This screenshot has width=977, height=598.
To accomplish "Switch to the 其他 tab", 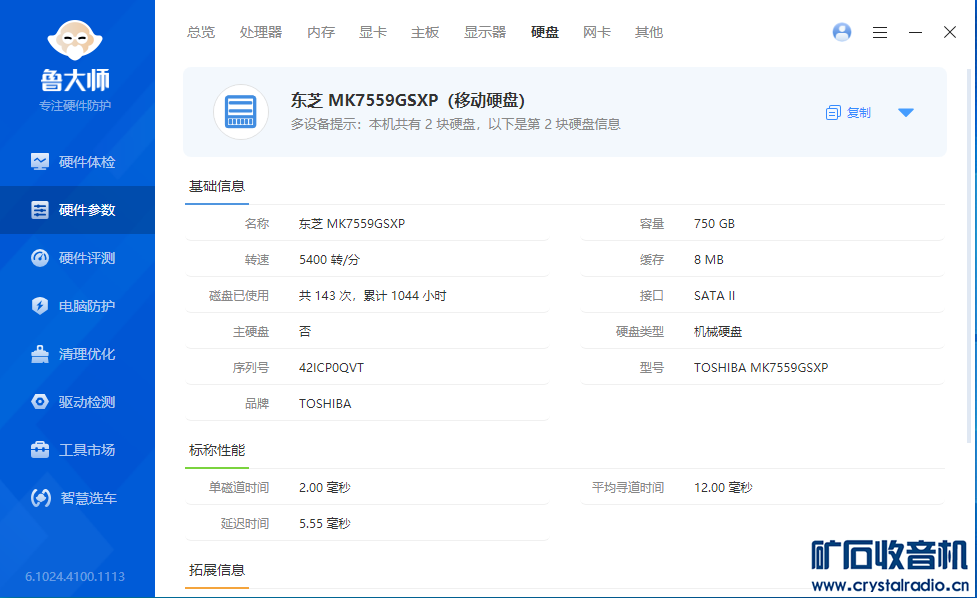I will coord(649,32).
